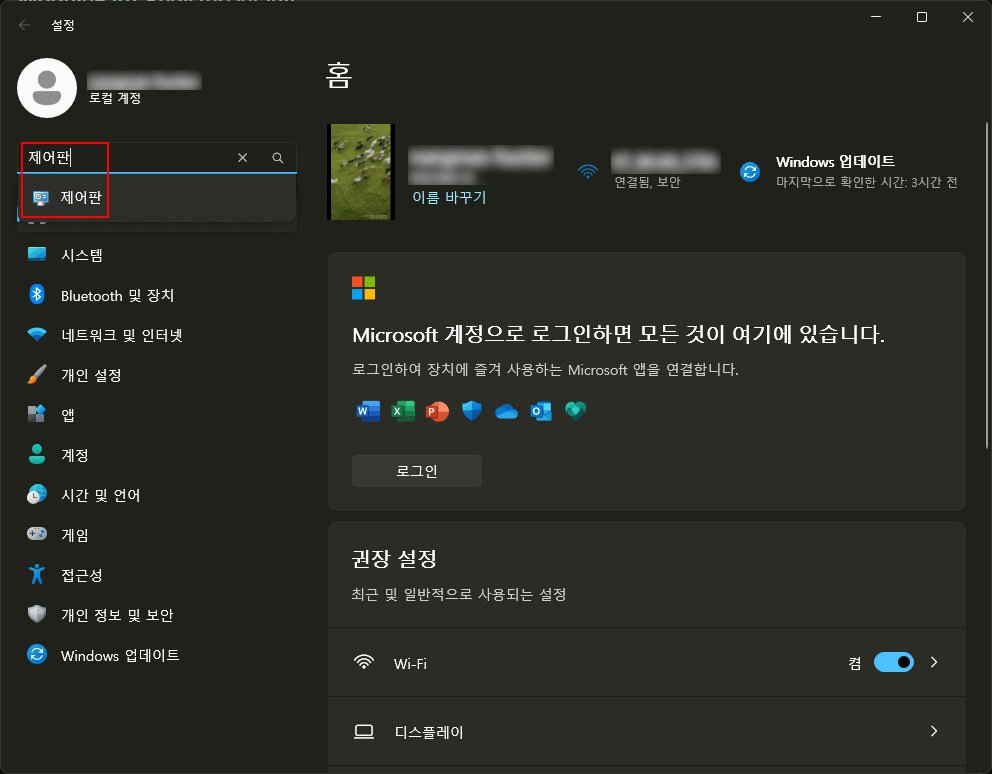Click the desktop wallpaper thumbnail
This screenshot has height=774, width=992.
361,172
